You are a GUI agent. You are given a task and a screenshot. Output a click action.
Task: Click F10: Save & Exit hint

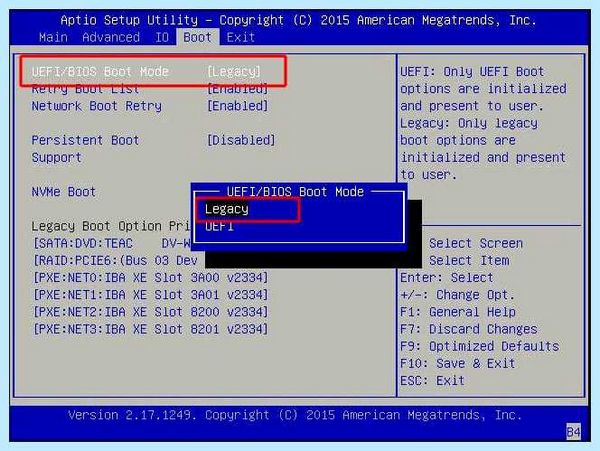458,363
